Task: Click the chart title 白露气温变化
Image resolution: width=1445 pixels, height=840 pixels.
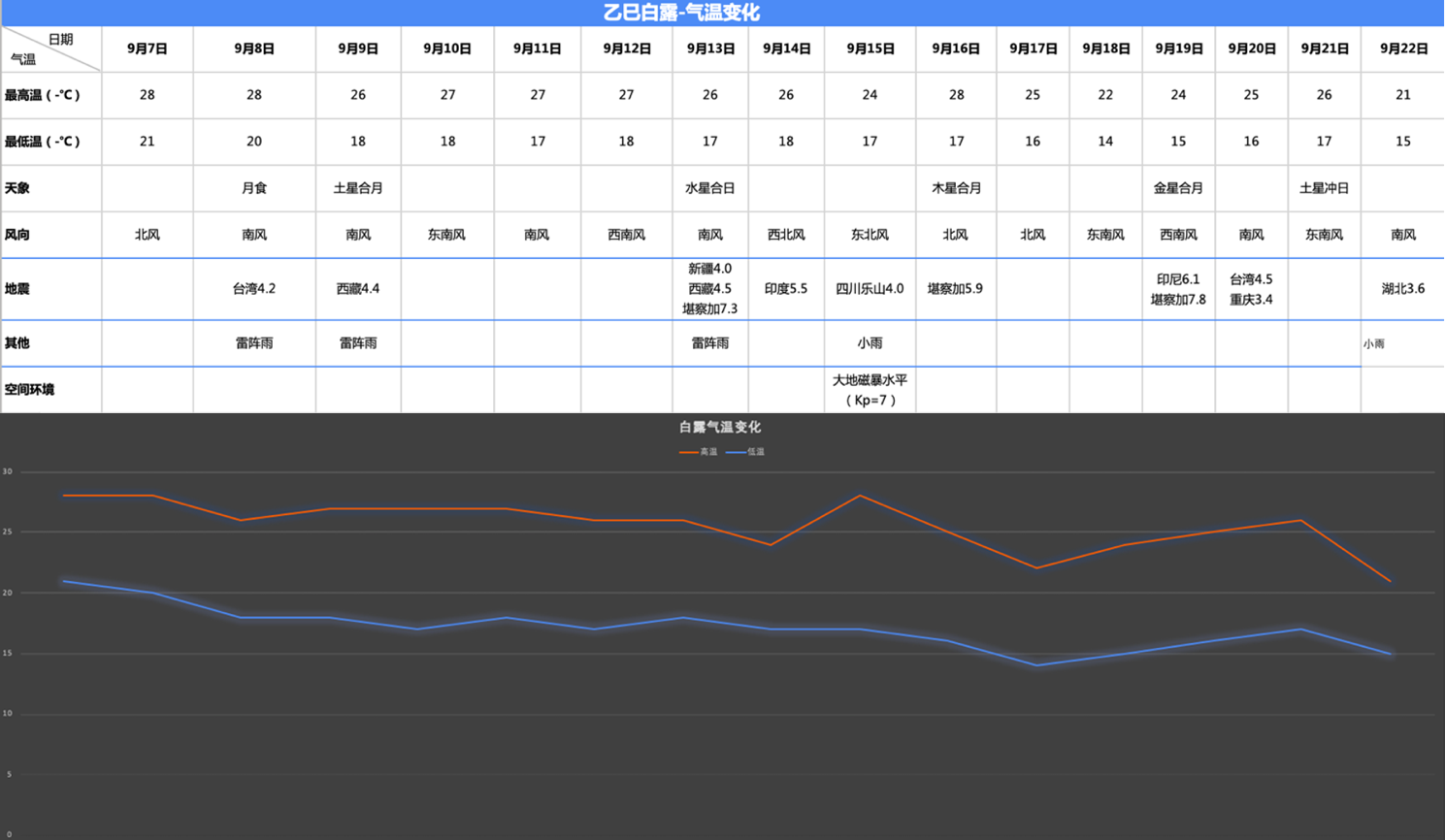Action: 720,427
